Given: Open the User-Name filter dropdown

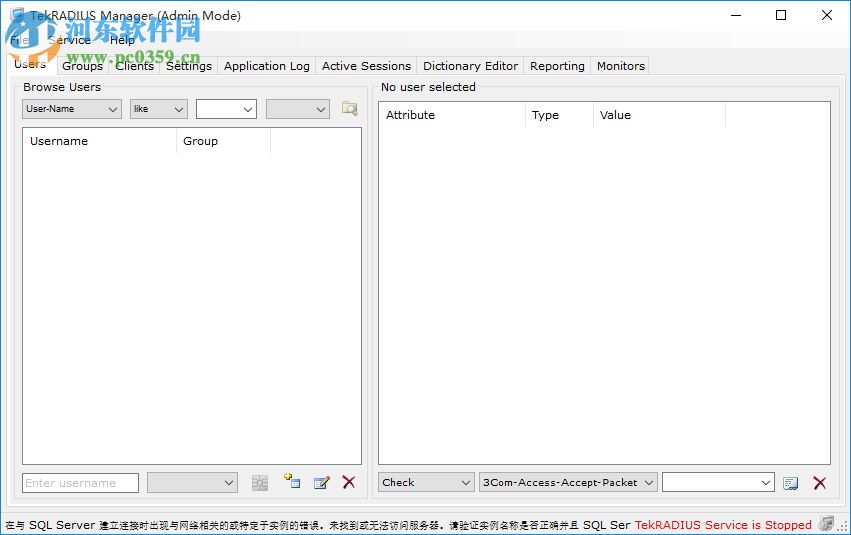Looking at the screenshot, I should coord(72,109).
